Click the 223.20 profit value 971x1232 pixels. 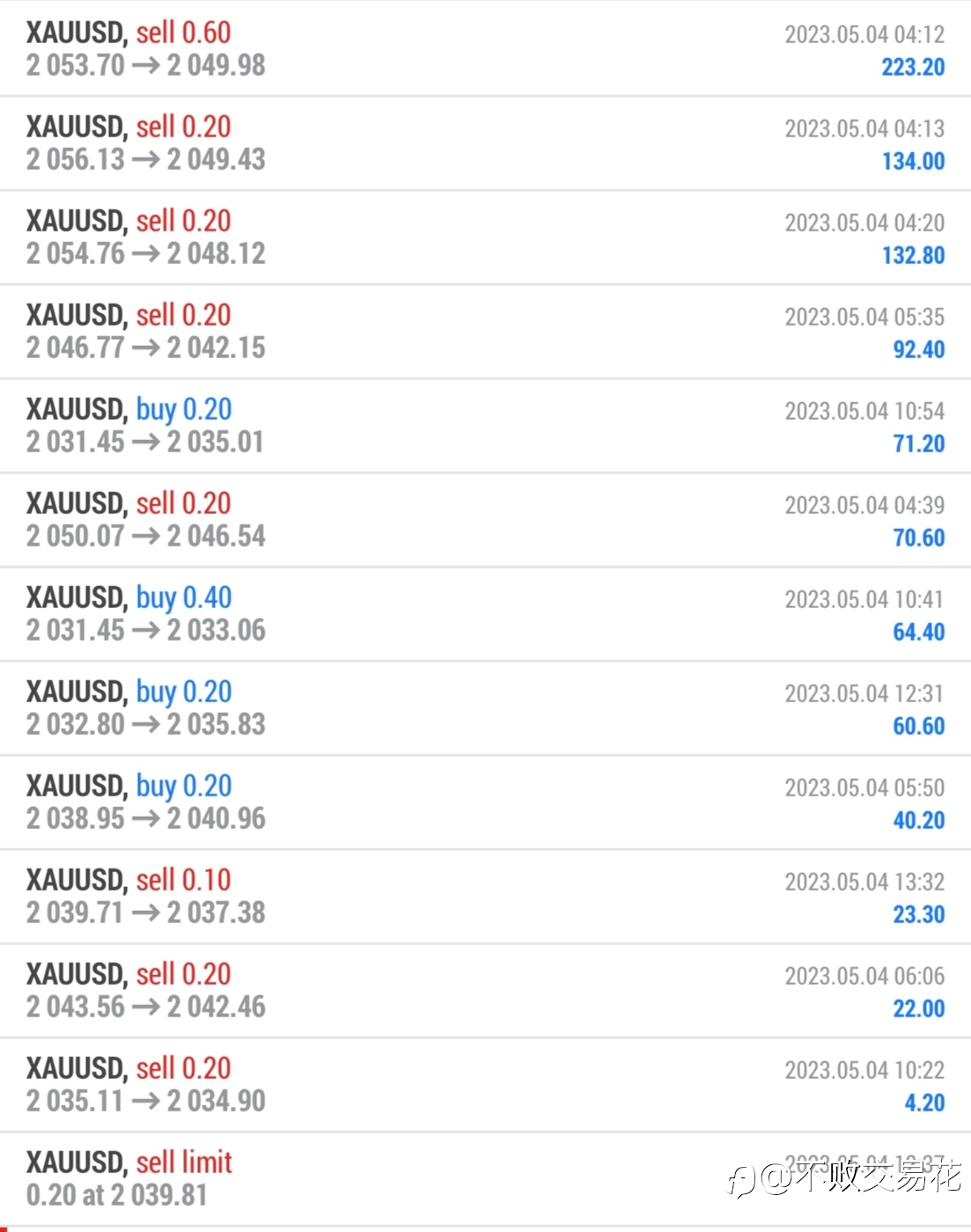913,67
